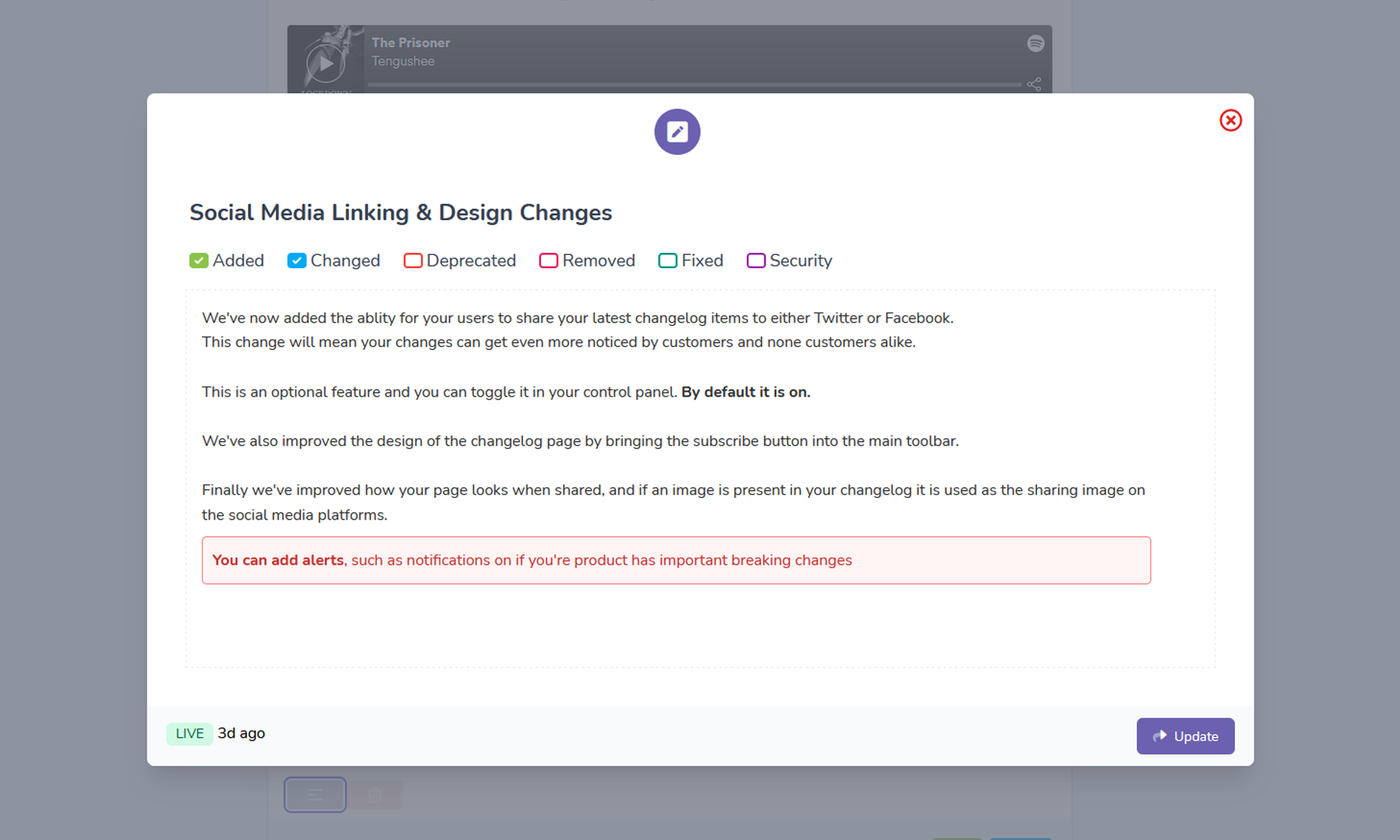The width and height of the screenshot is (1400, 840).
Task: Select the track title The Prisoner
Action: tap(411, 42)
